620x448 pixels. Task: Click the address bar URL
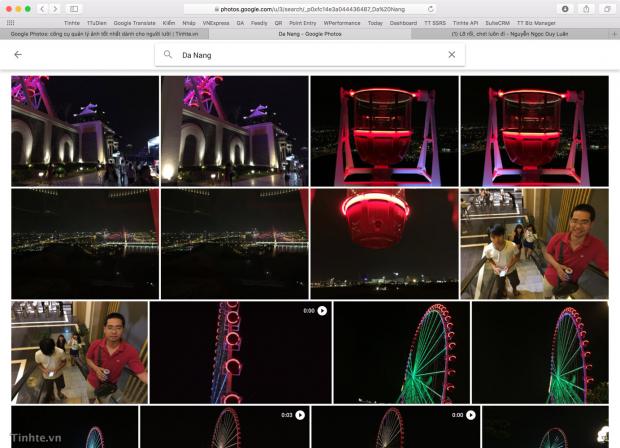309,9
